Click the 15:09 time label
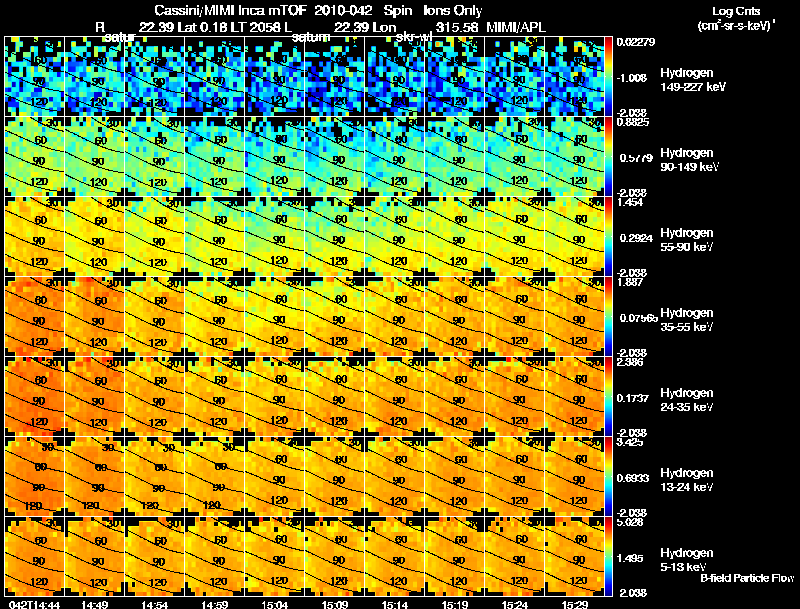800x609 pixels. pyautogui.click(x=335, y=604)
